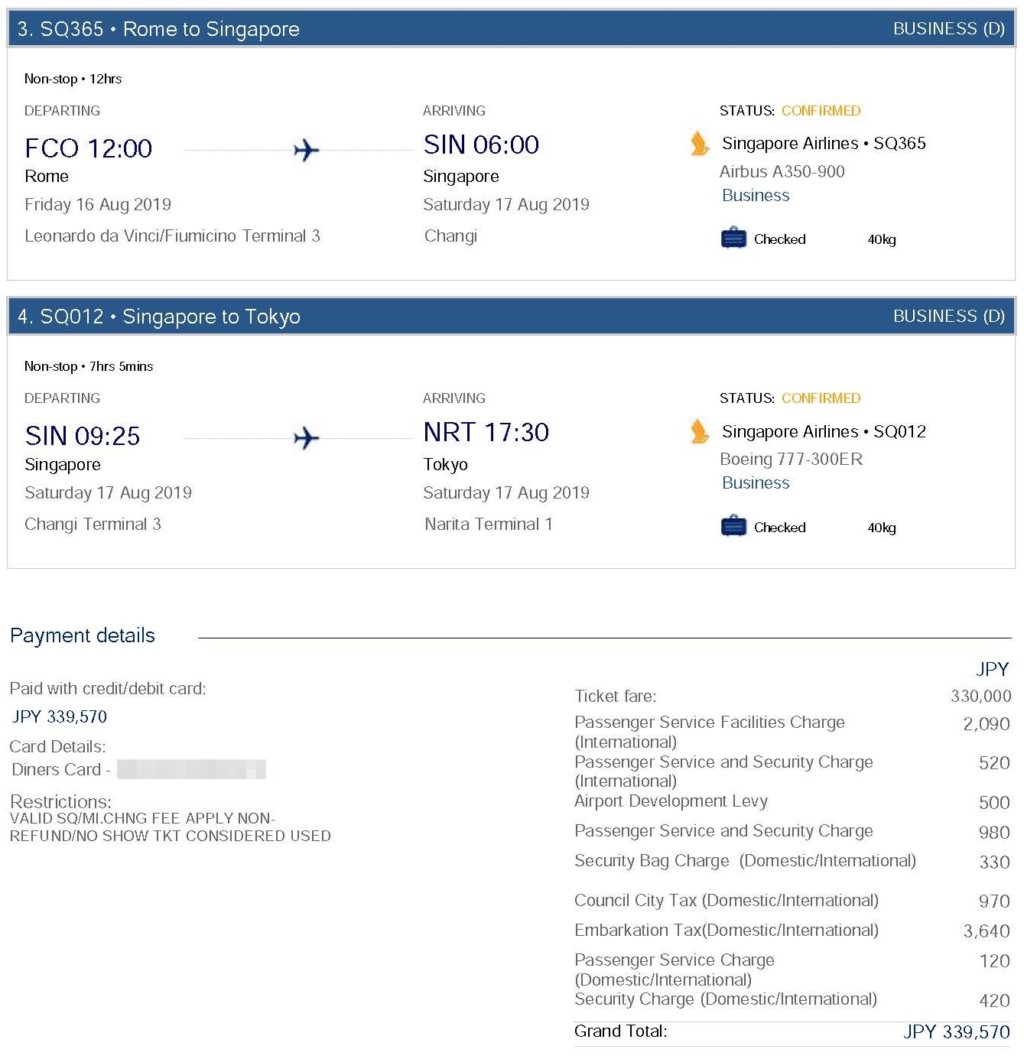The height and width of the screenshot is (1059, 1024).
Task: Click the CONFIRMED status on flight SQ365
Action: pos(821,111)
